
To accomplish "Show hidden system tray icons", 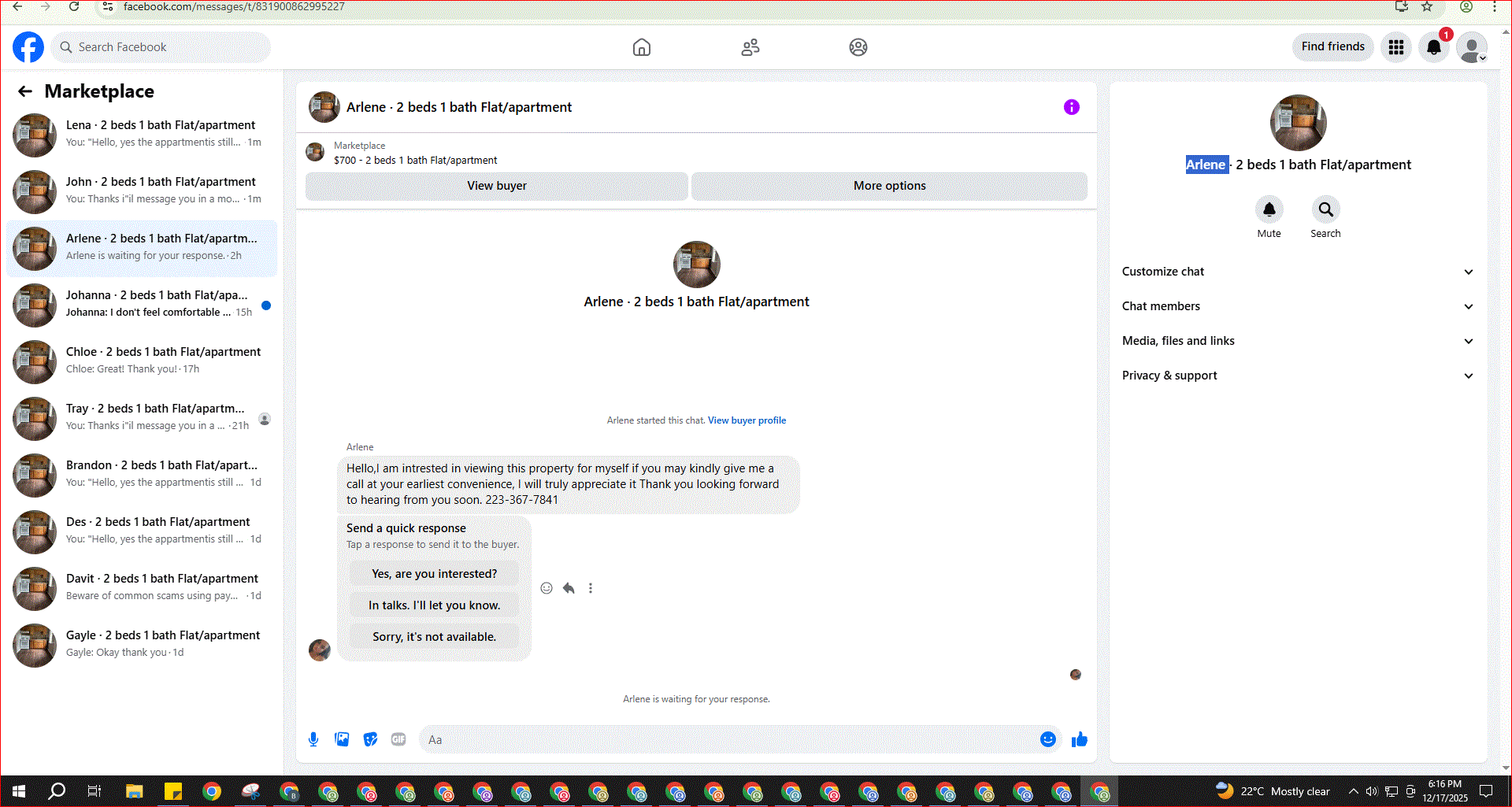I will 1353,791.
